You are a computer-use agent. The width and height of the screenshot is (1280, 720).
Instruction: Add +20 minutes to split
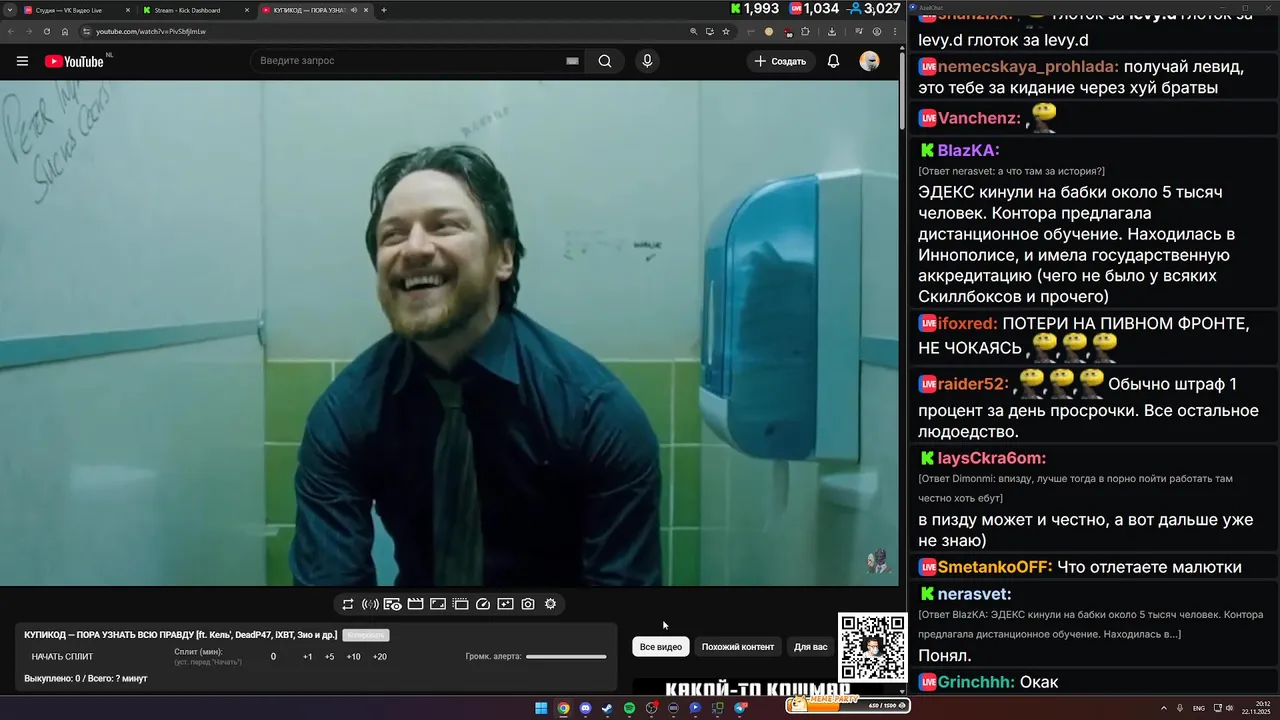(x=380, y=657)
